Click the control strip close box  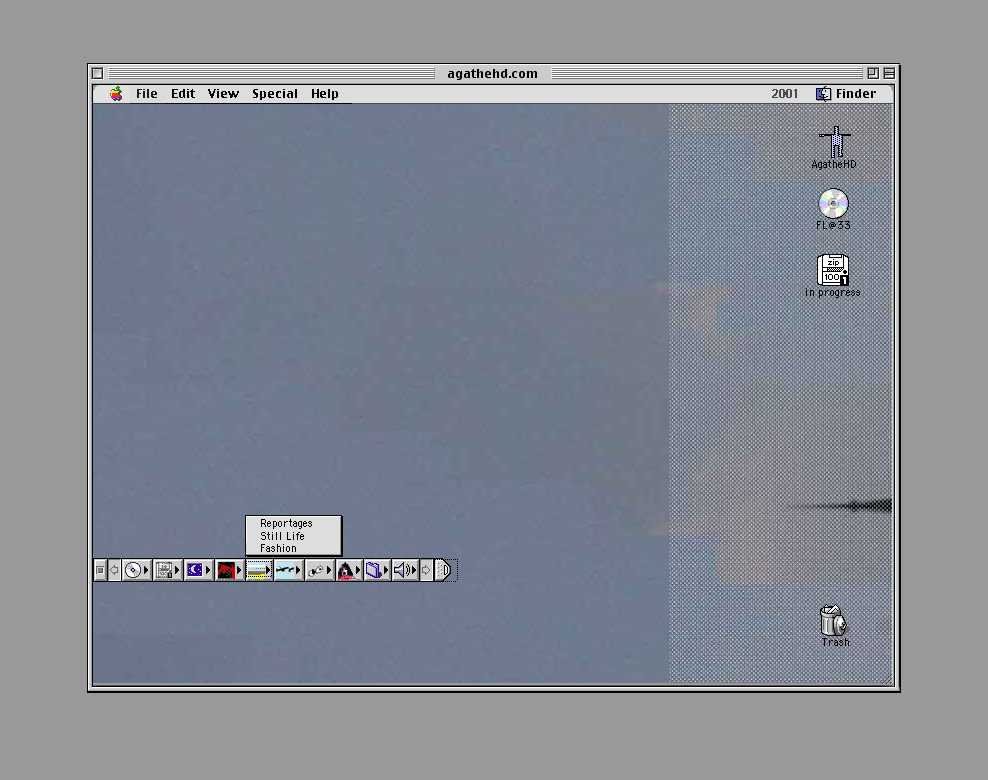pos(100,570)
